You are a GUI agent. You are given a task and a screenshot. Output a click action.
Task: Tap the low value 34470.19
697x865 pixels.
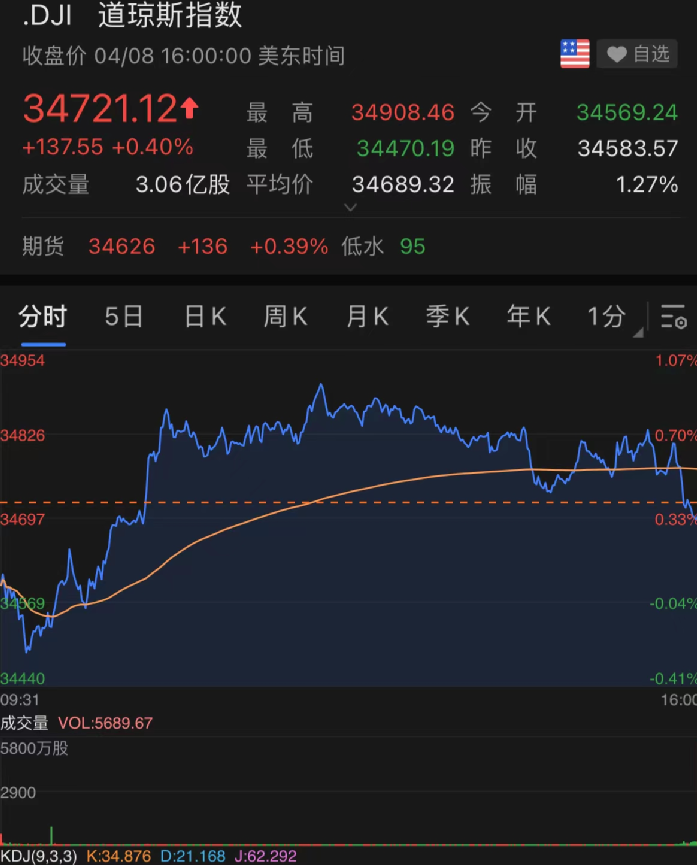pyautogui.click(x=406, y=148)
